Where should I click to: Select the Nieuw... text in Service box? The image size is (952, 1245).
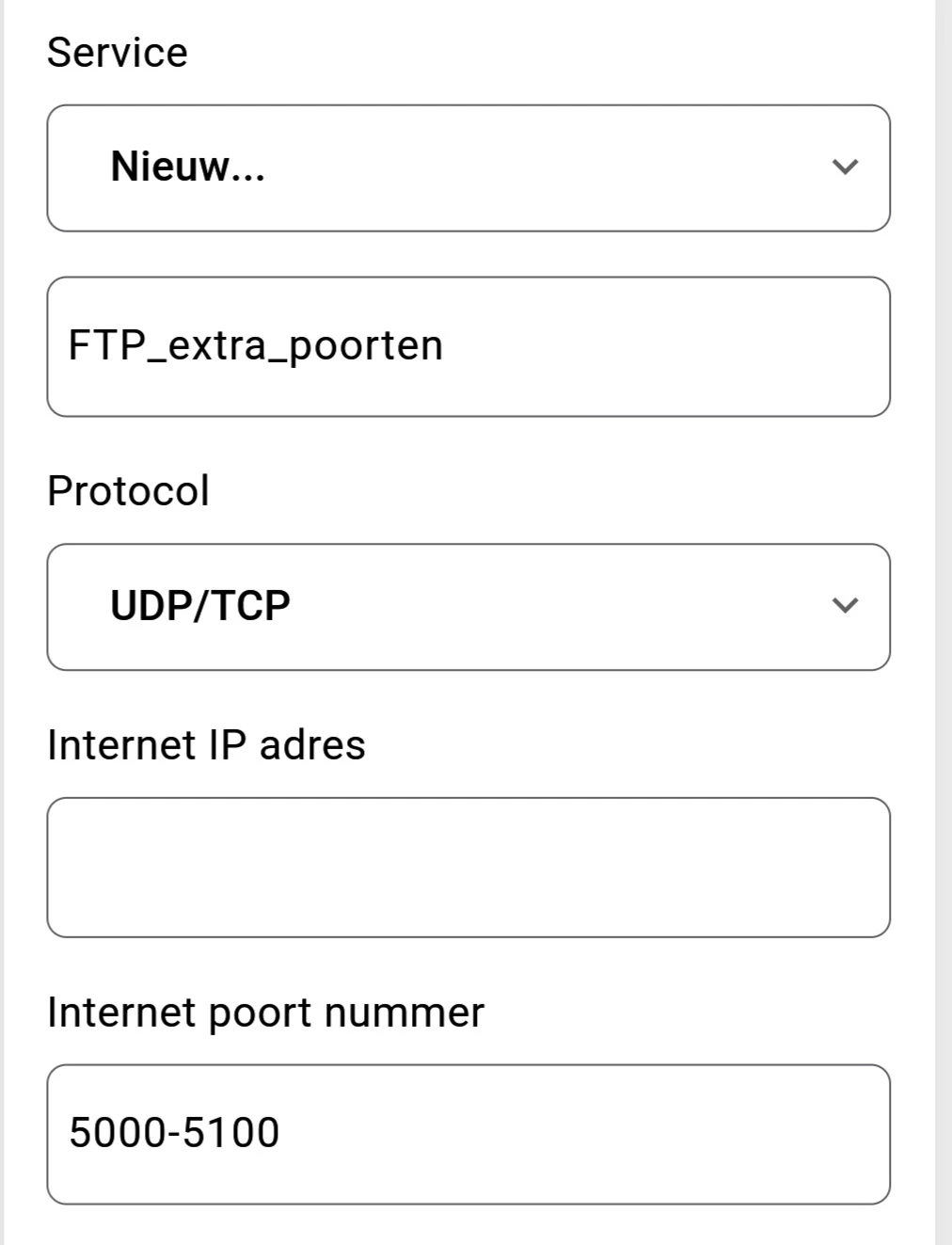[187, 167]
